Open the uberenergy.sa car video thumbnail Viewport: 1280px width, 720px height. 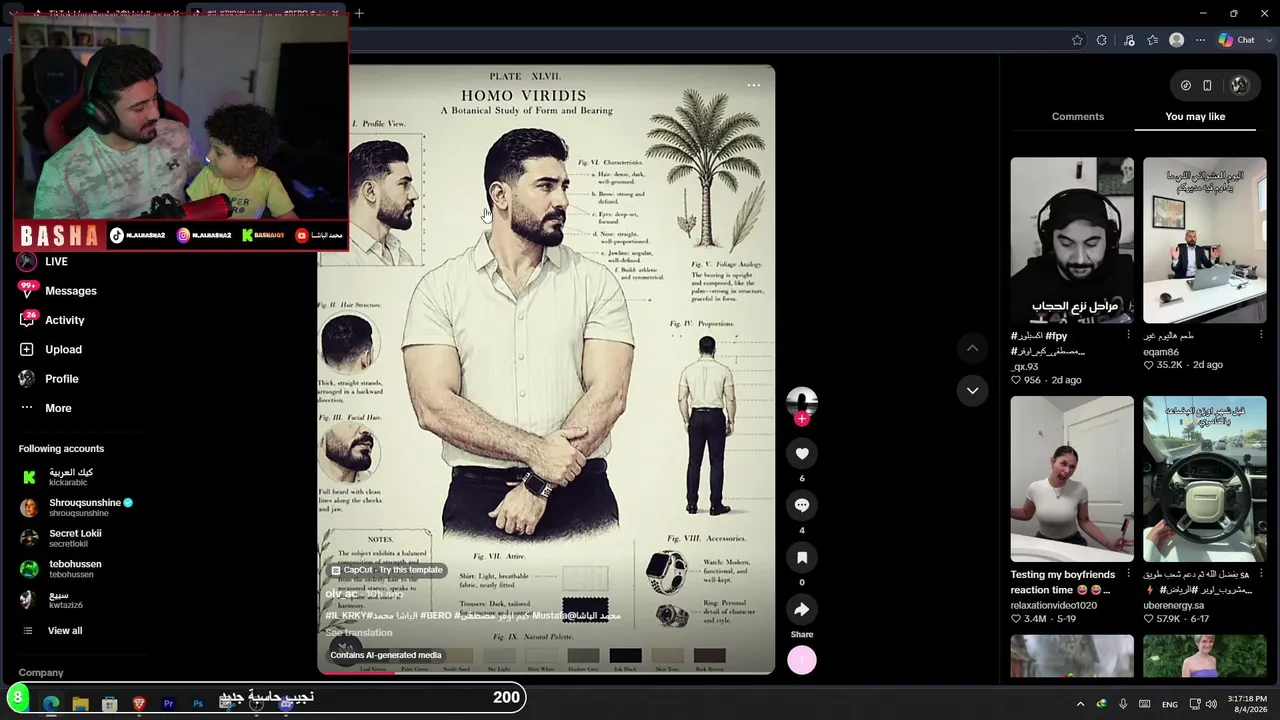tap(1205, 479)
